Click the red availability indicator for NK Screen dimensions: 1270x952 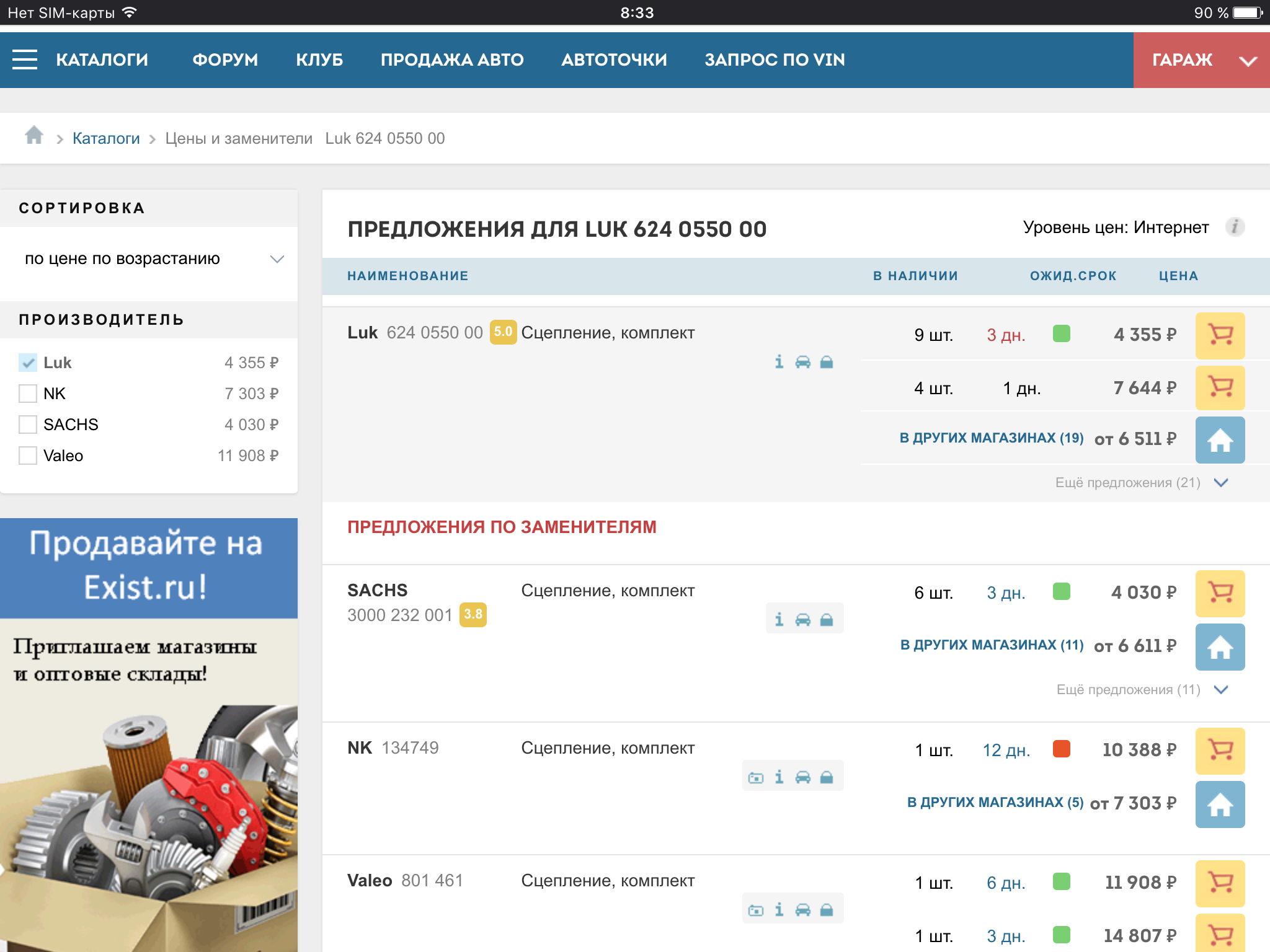[x=1061, y=749]
